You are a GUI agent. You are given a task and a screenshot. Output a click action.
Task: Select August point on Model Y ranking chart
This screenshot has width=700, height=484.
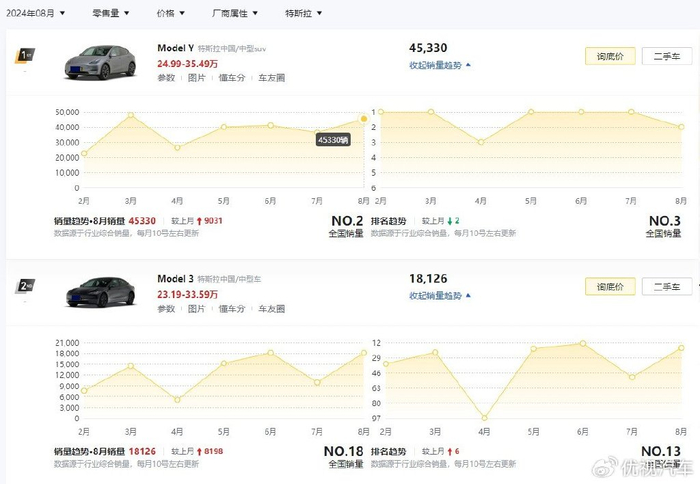point(681,127)
